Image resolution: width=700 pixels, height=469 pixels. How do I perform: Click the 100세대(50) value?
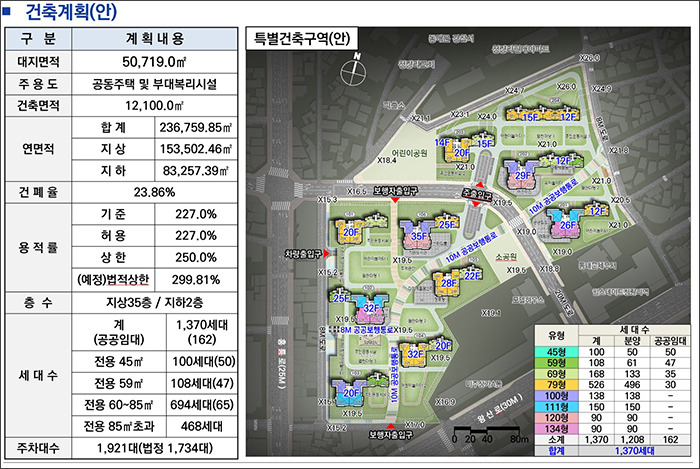[x=203, y=361]
